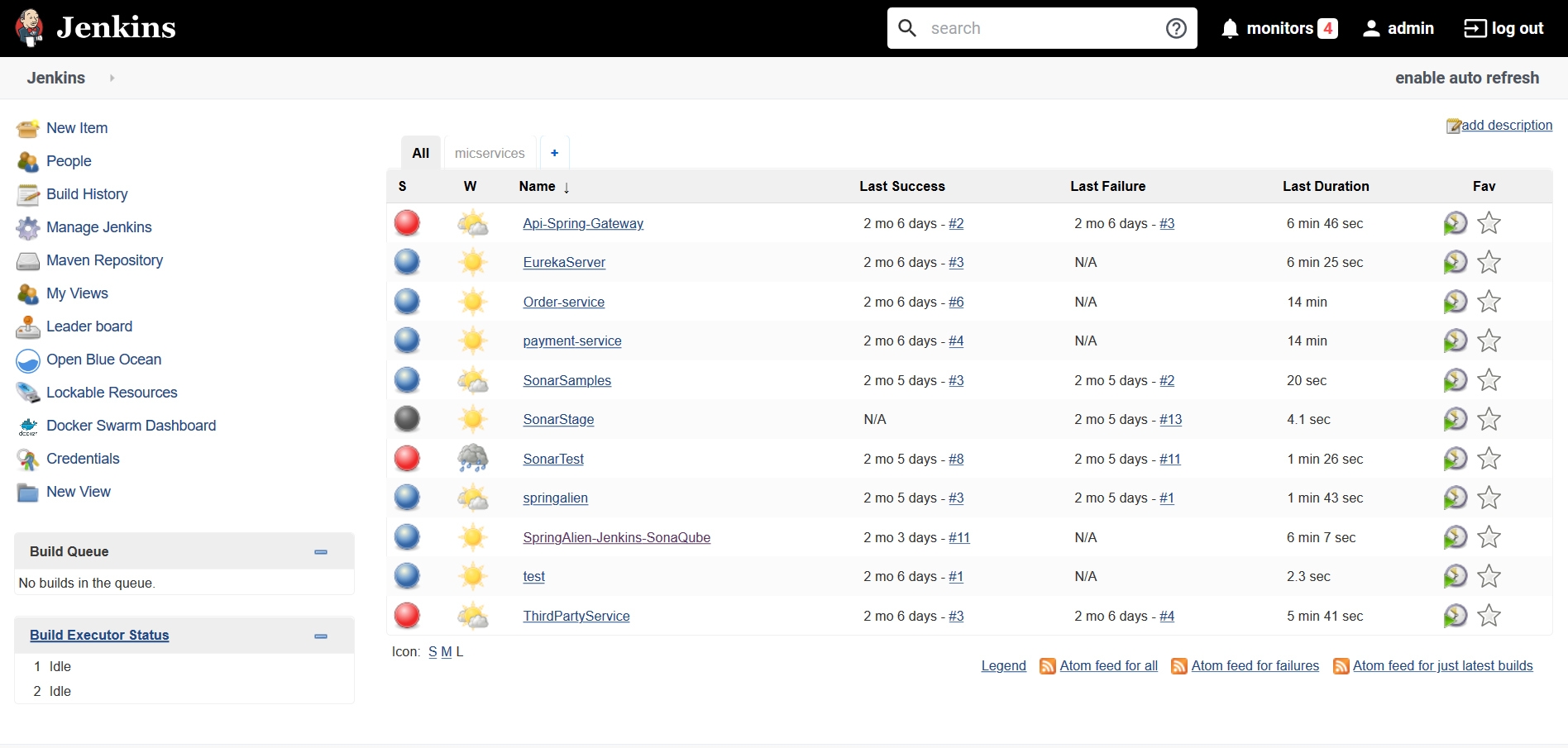Open the breadcrumb chevron next to Jenkins
Image resolution: width=1568 pixels, height=748 pixels.
[x=112, y=78]
